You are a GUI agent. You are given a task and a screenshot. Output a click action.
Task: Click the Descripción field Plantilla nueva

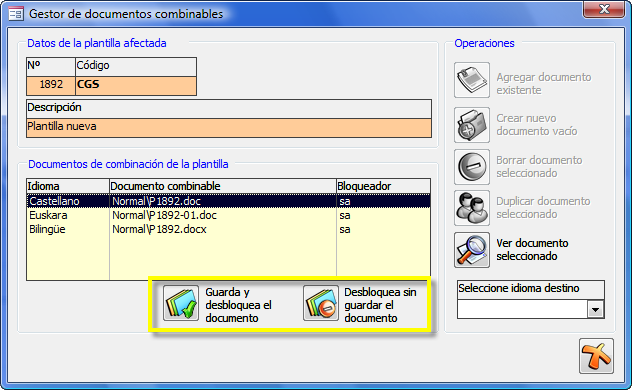coord(229,128)
